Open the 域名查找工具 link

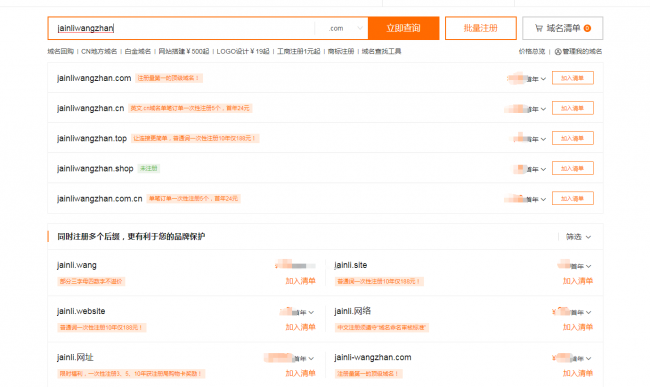(381, 51)
